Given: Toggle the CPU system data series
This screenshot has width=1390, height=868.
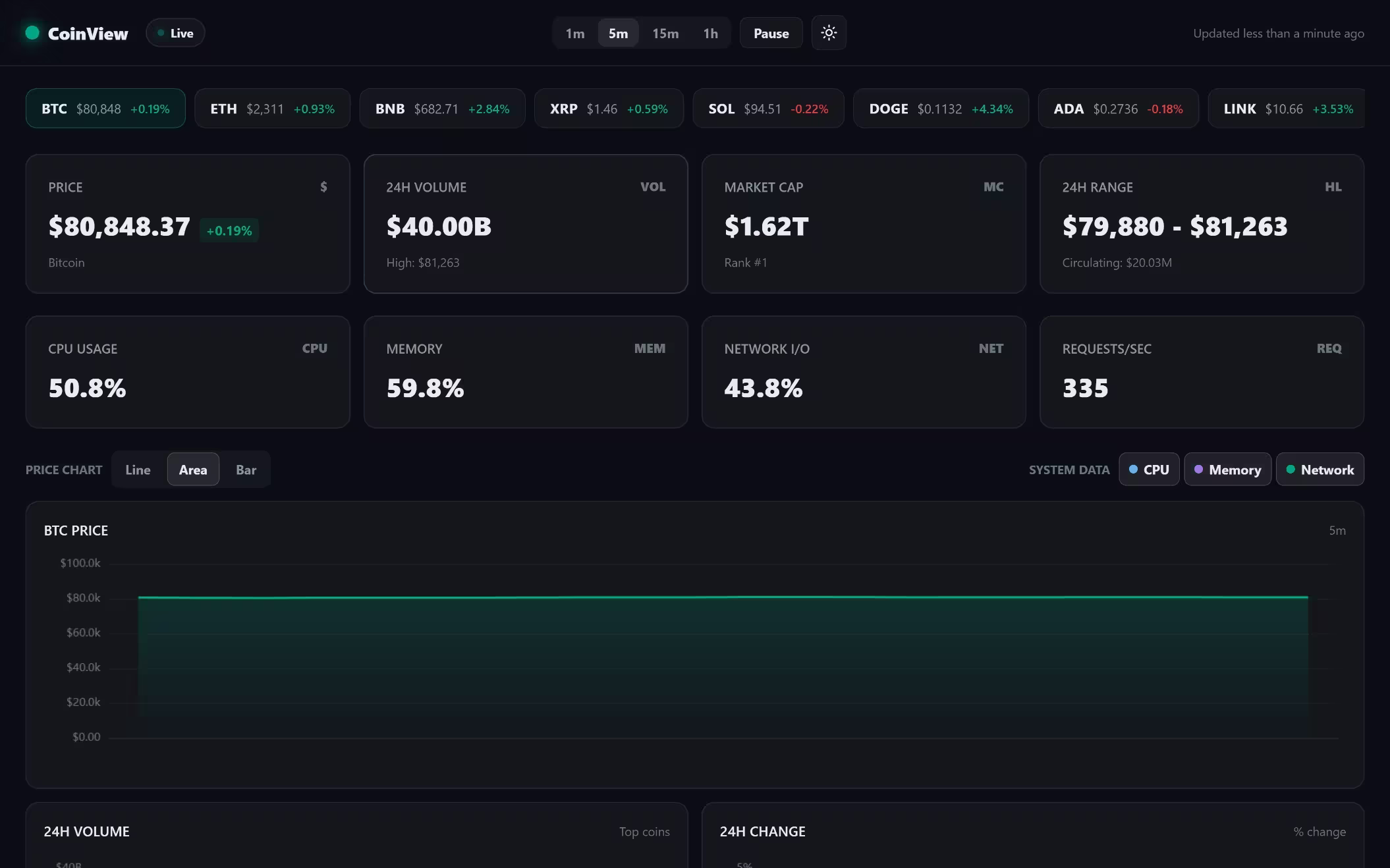Looking at the screenshot, I should pyautogui.click(x=1149, y=470).
